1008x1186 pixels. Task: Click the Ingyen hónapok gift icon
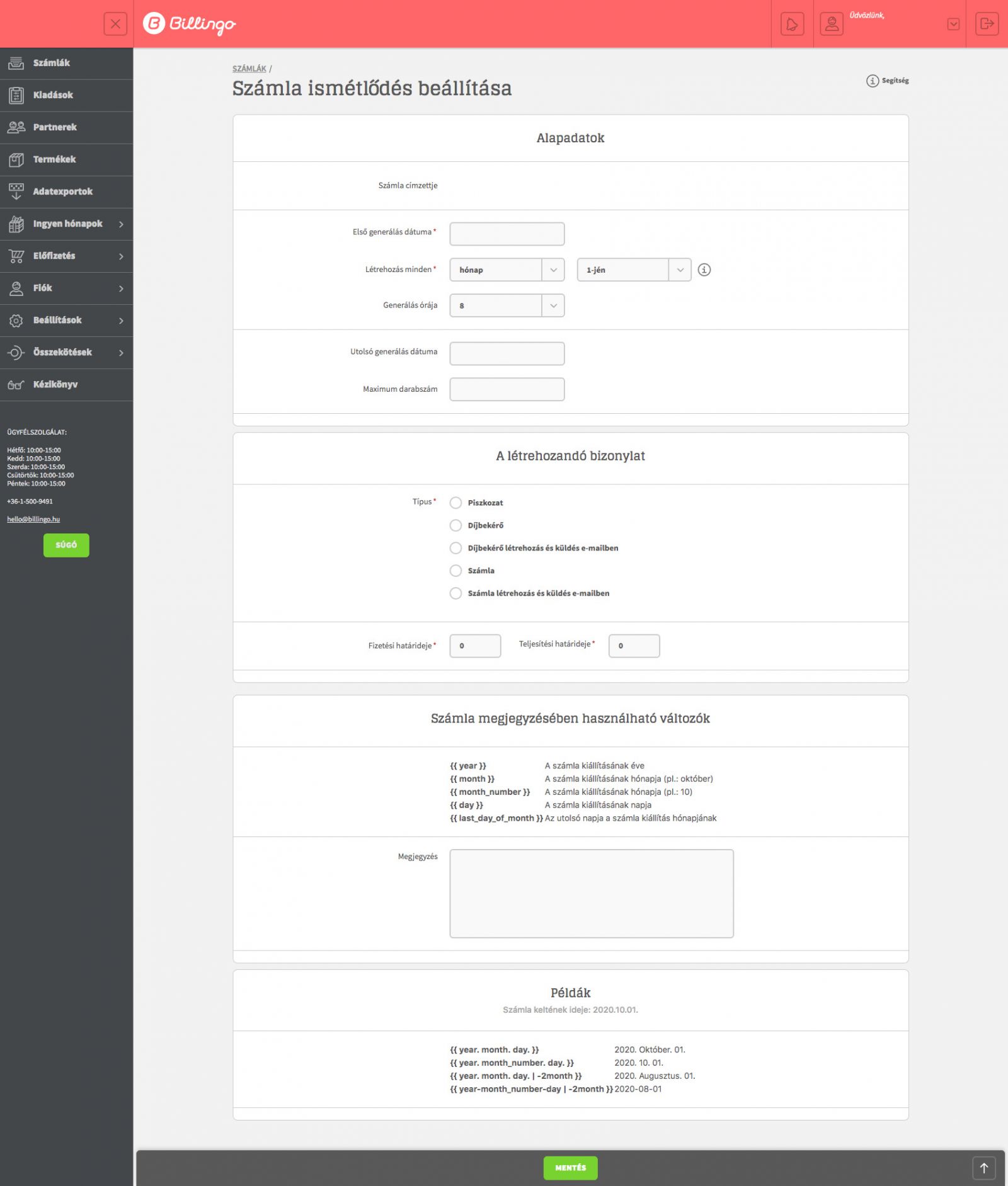16,224
